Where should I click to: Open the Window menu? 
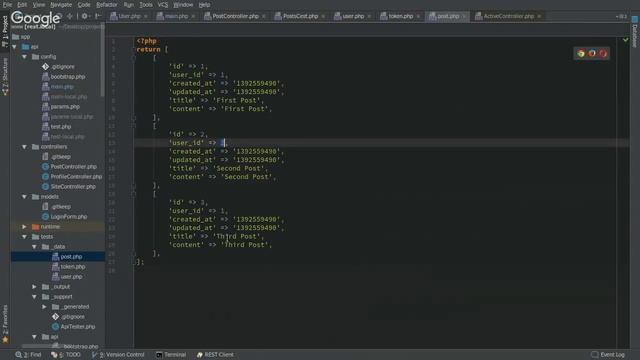[x=183, y=5]
